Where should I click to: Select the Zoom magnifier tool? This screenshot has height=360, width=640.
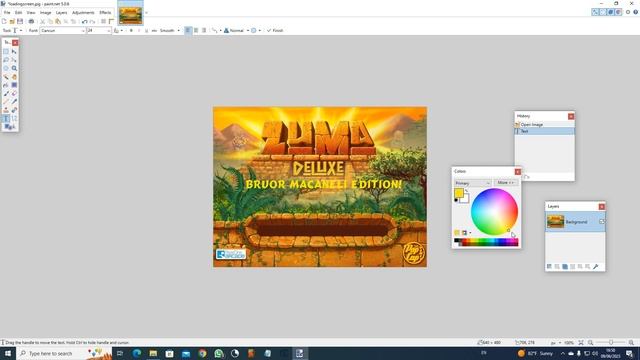click(x=14, y=68)
